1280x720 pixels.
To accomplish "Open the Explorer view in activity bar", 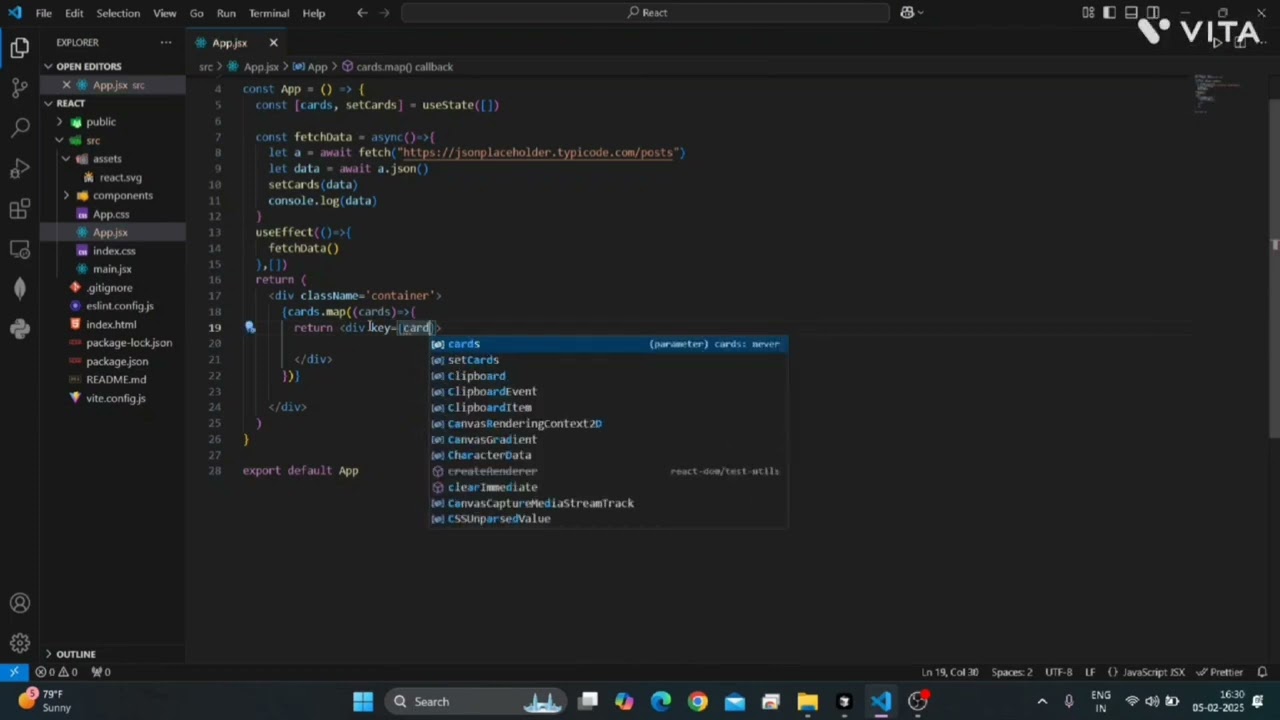I will pos(19,47).
